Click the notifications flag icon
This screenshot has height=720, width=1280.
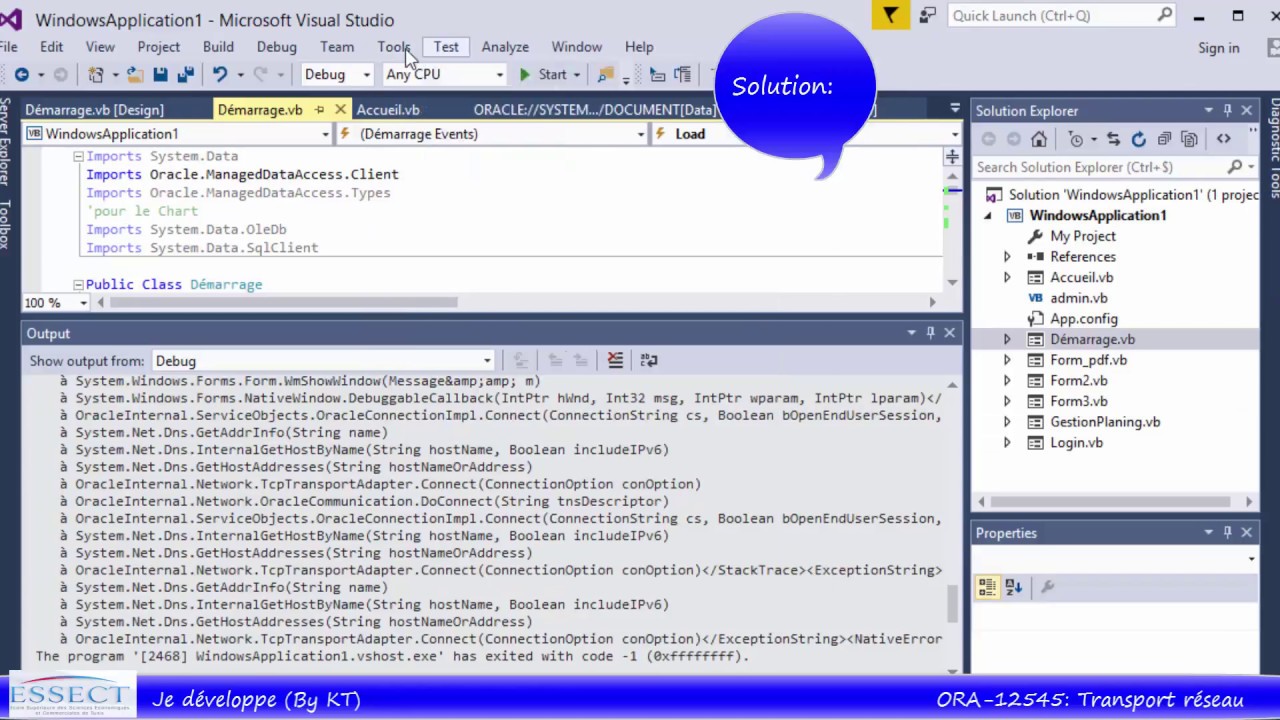click(x=890, y=15)
